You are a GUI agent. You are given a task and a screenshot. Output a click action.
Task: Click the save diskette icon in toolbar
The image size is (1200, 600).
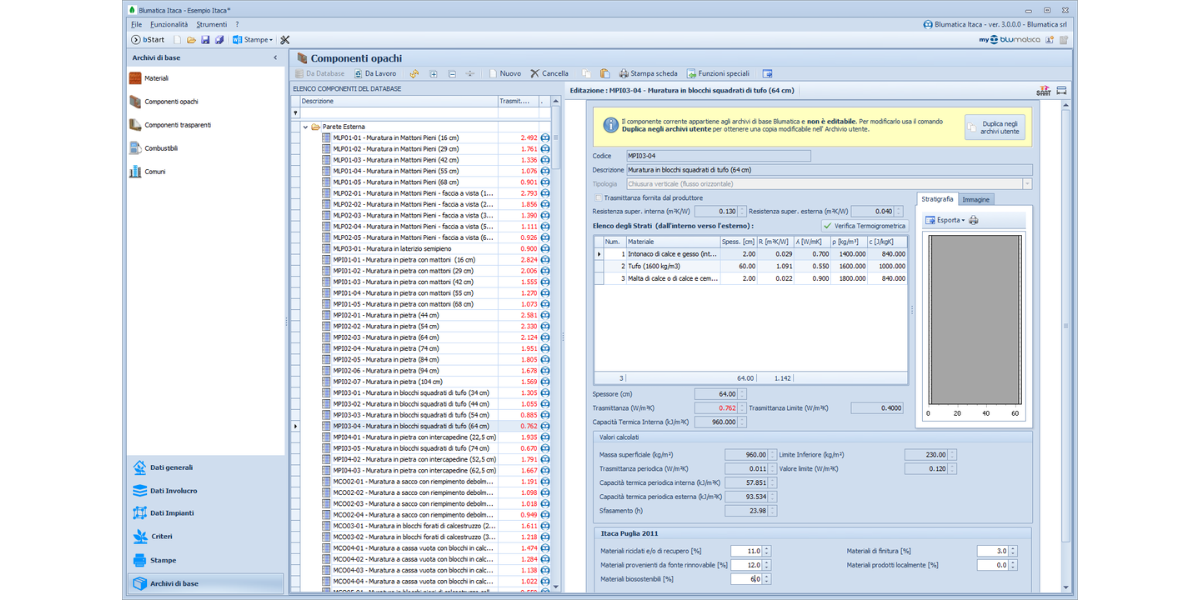click(x=205, y=40)
